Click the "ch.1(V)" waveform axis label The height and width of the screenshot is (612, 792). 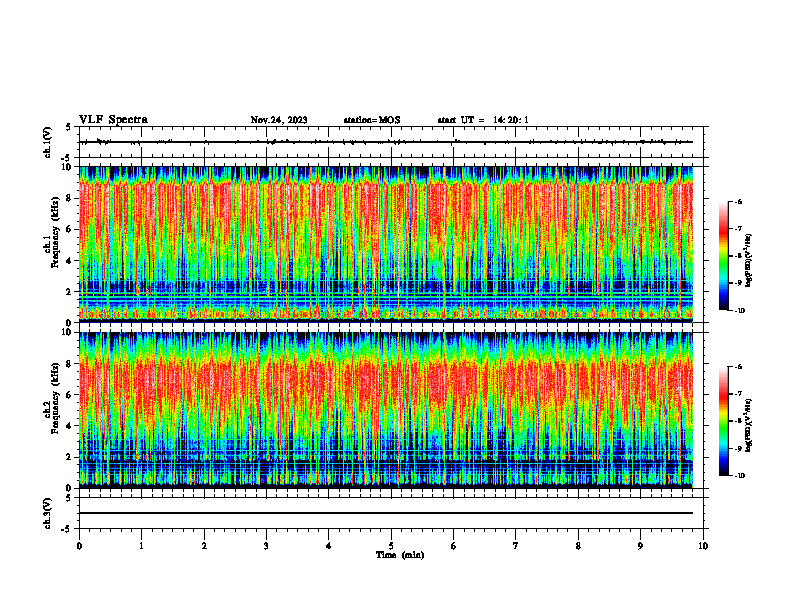point(48,142)
